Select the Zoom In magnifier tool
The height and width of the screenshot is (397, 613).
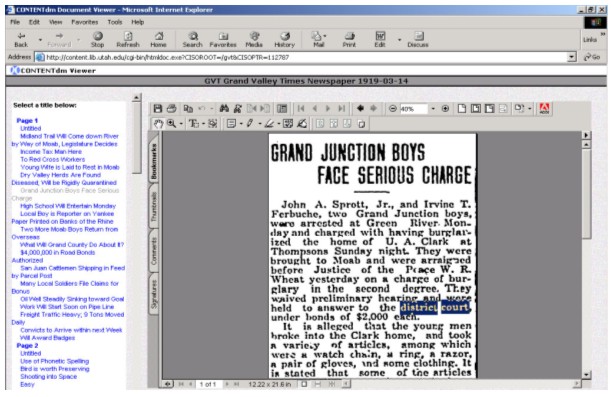[x=172, y=124]
